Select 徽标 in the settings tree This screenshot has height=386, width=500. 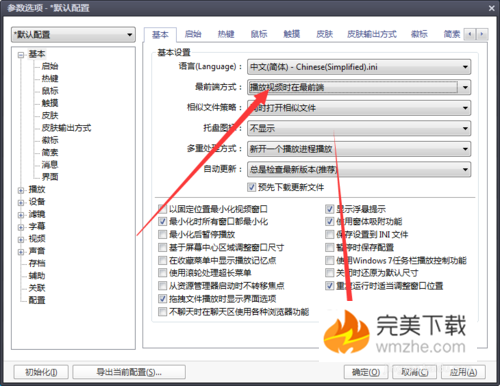50,140
